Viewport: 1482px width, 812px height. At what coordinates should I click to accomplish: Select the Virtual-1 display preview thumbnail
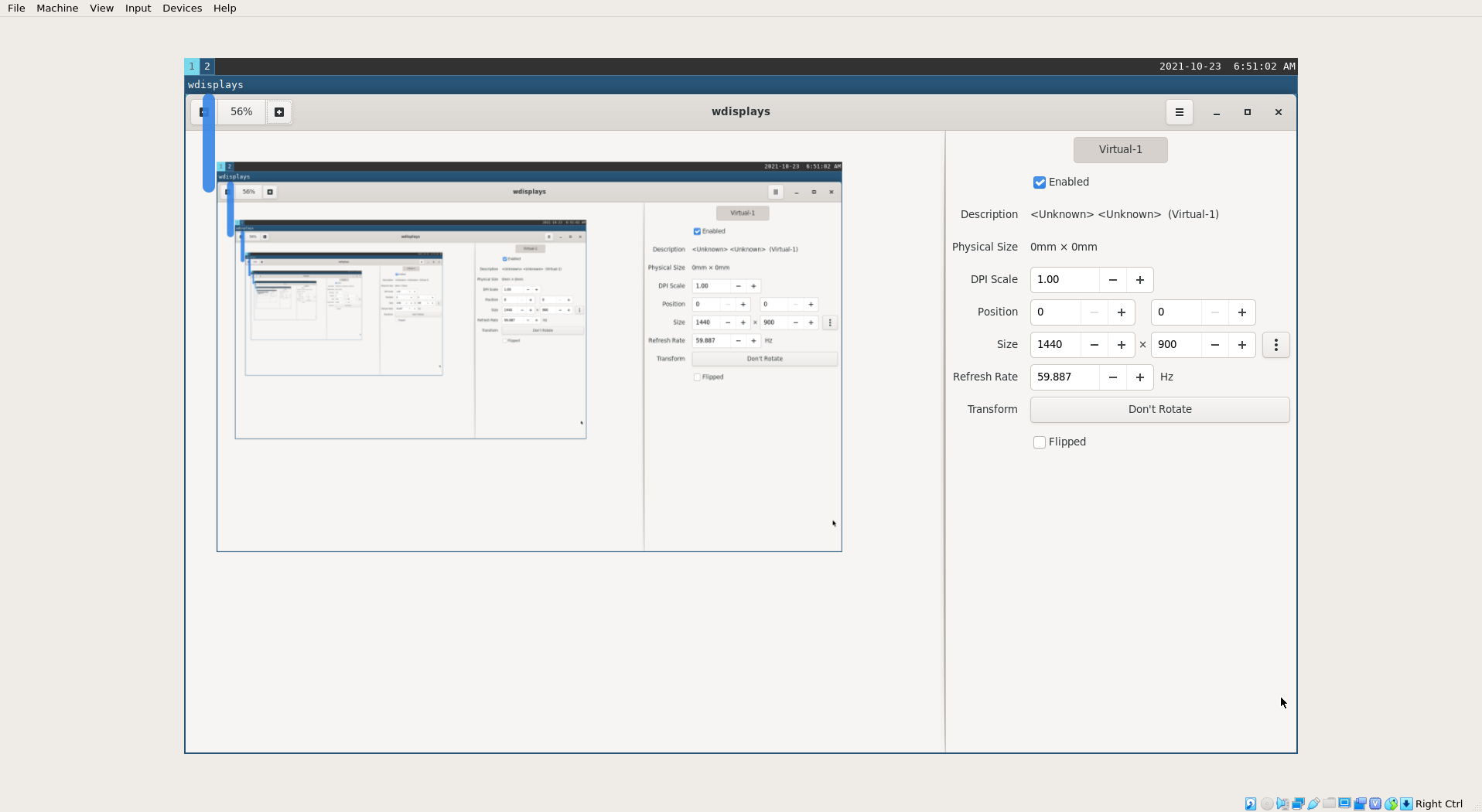pos(529,357)
